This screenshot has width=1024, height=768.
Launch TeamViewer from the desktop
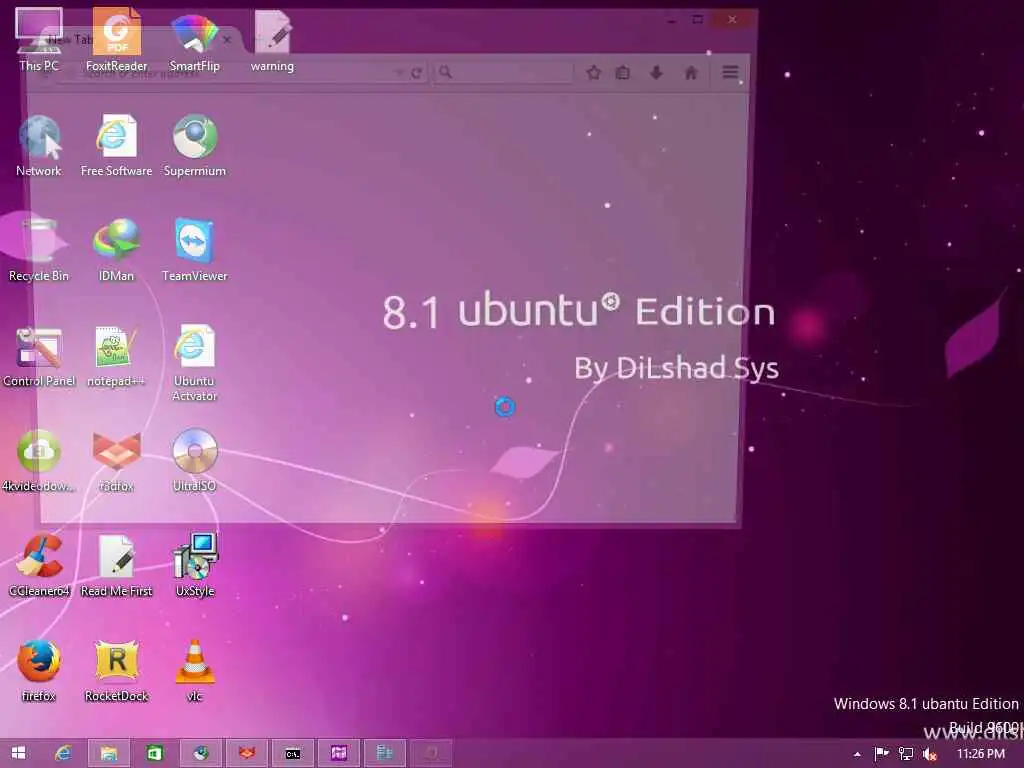(x=195, y=250)
